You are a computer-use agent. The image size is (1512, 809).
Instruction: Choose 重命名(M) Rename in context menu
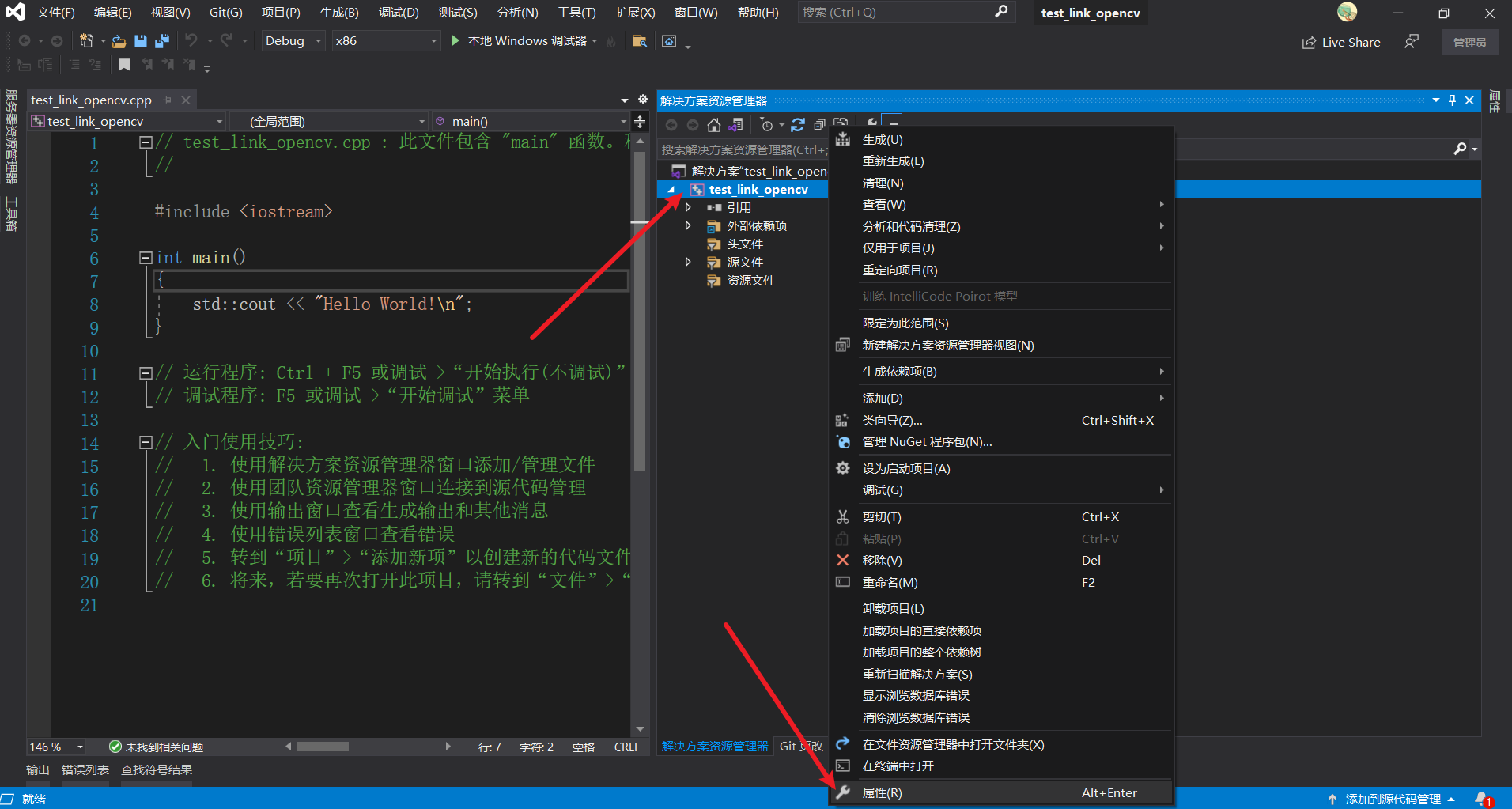[1000, 583]
